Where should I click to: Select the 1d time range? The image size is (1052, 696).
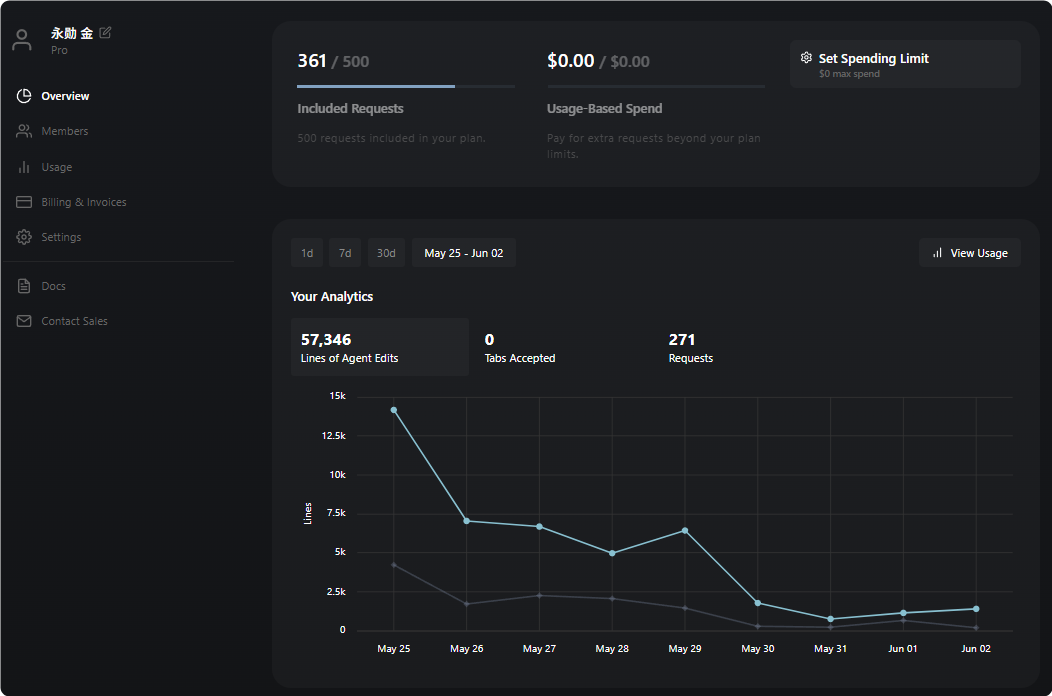click(307, 253)
